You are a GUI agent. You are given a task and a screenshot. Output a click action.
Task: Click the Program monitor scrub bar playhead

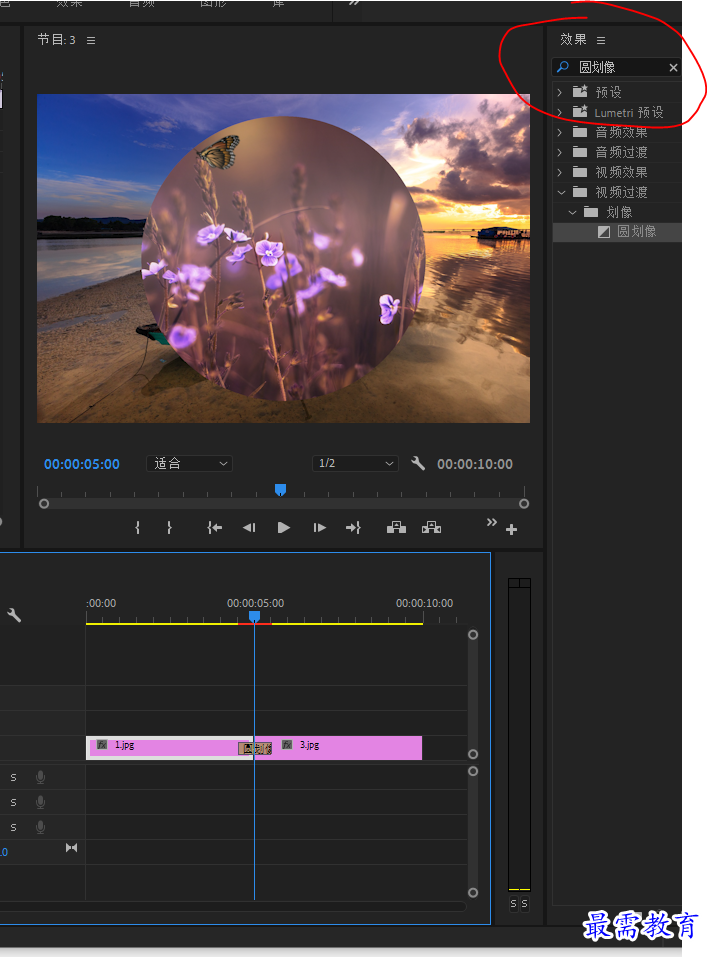pyautogui.click(x=280, y=489)
